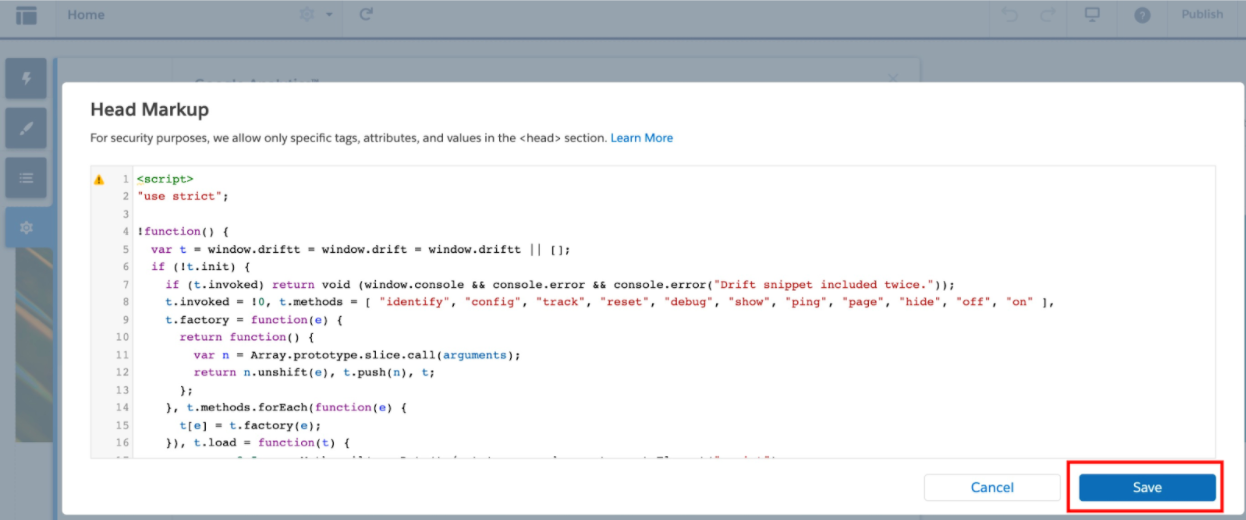Click the if (!t.init) line
This screenshot has width=1246, height=520.
201,267
